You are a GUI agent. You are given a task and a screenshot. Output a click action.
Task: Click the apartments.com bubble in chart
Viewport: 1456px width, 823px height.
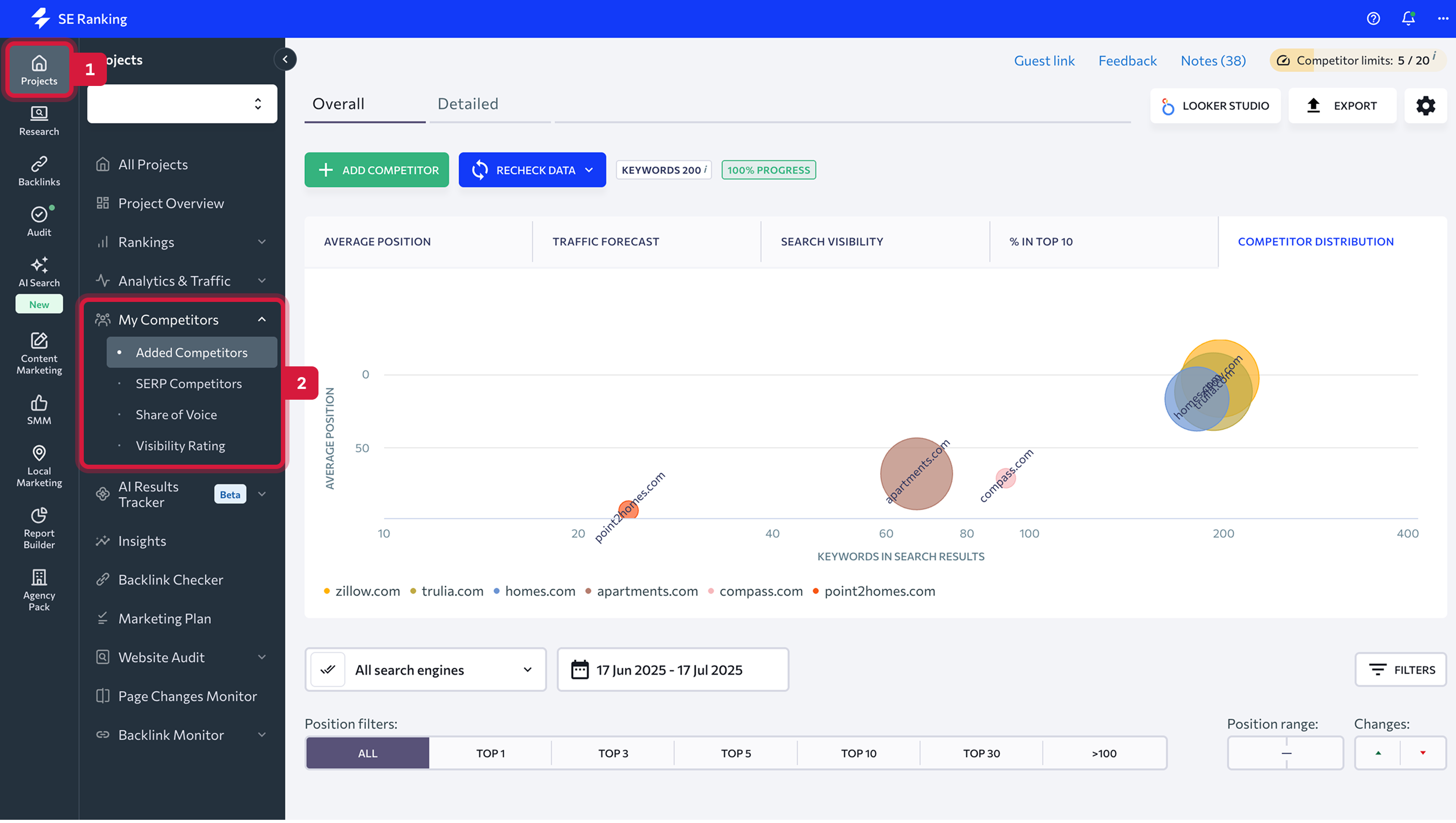click(916, 474)
